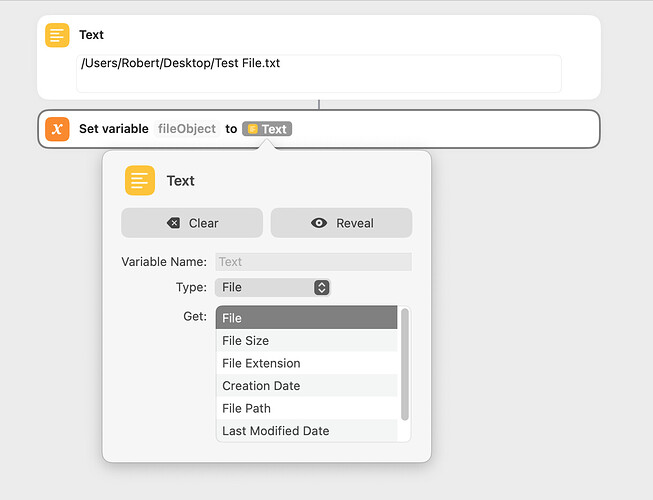Click the Get list scrollbar

pyautogui.click(x=404, y=364)
